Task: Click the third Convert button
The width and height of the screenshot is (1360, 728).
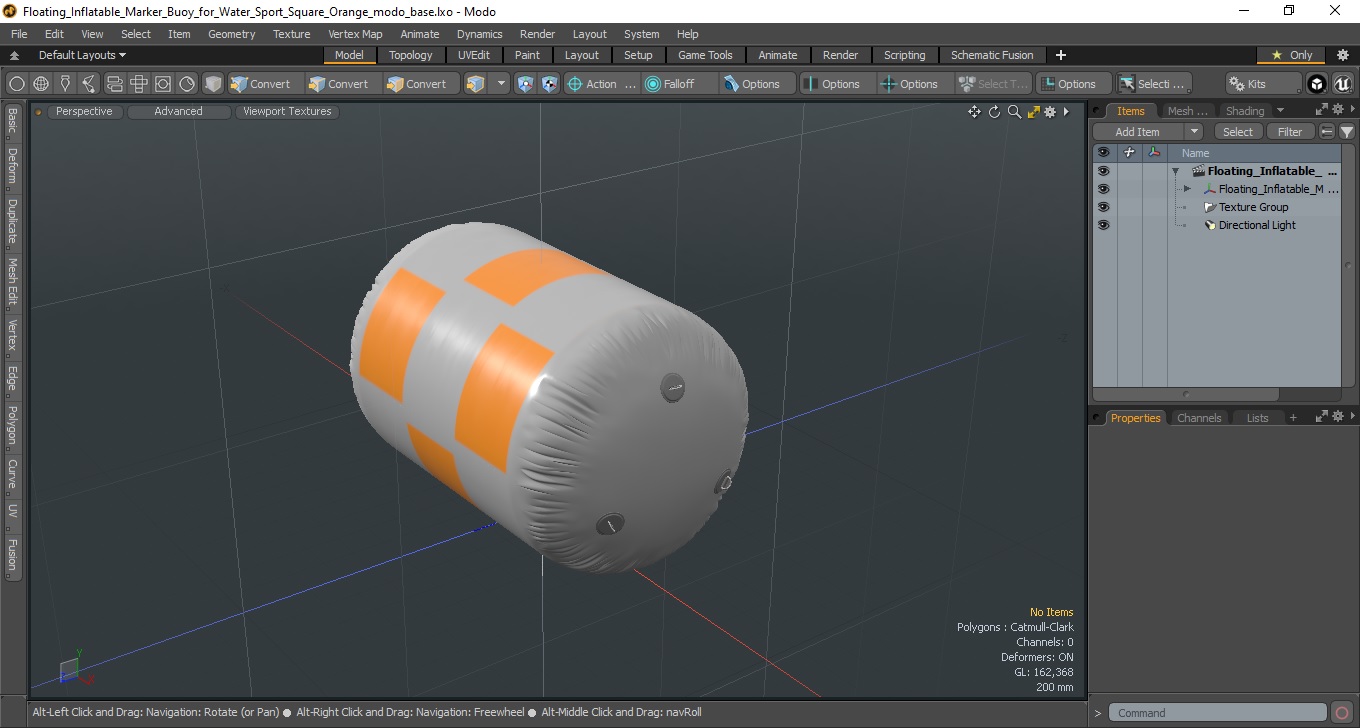Action: point(418,84)
